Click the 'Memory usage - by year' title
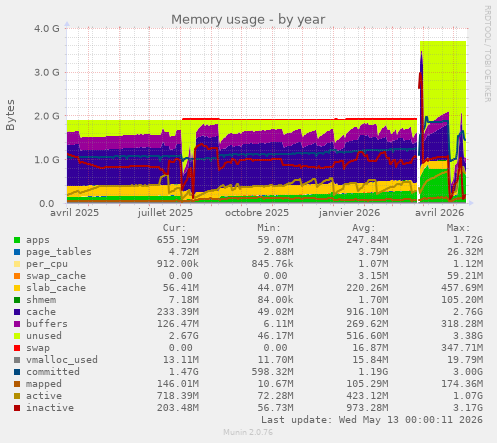Image resolution: width=497 pixels, height=443 pixels. (x=248, y=19)
